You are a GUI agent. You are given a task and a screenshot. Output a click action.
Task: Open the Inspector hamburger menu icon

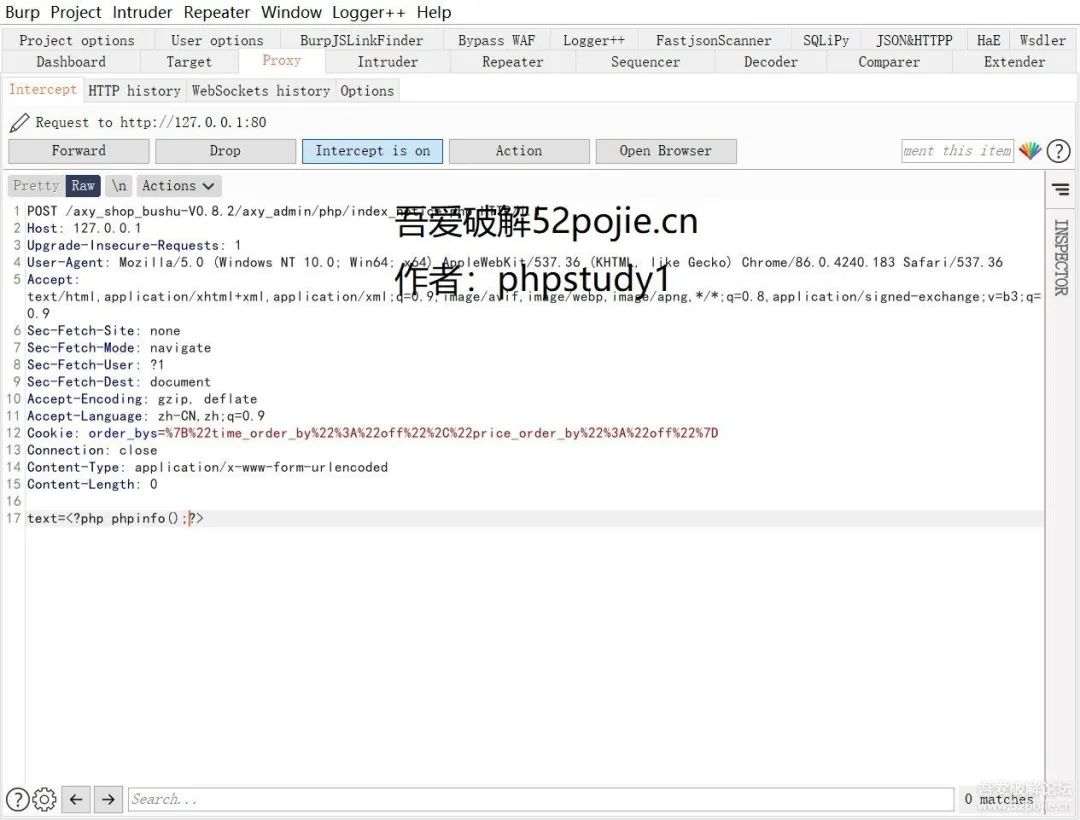(x=1060, y=189)
